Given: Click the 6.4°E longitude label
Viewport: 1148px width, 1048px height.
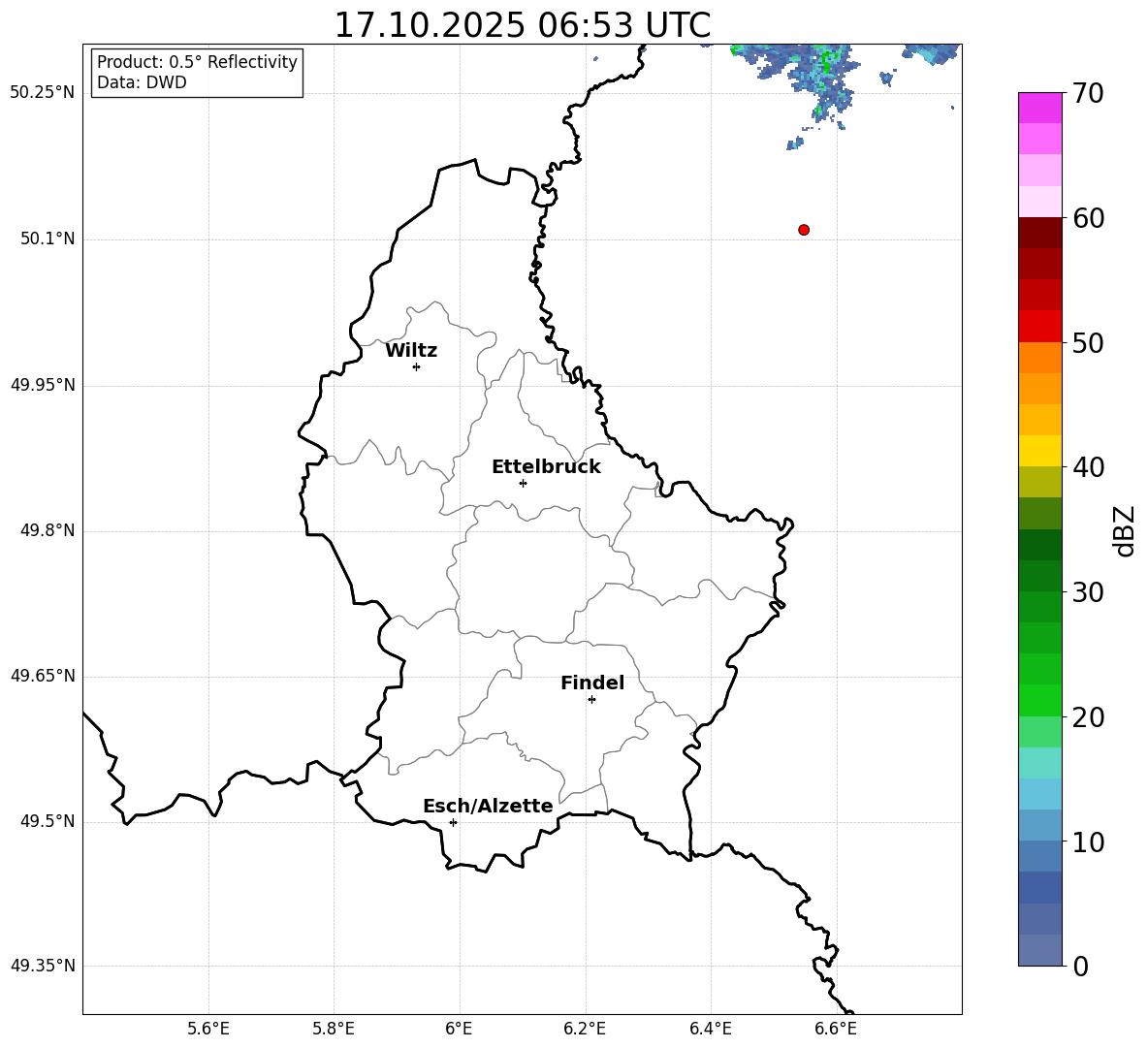Looking at the screenshot, I should point(710,1029).
